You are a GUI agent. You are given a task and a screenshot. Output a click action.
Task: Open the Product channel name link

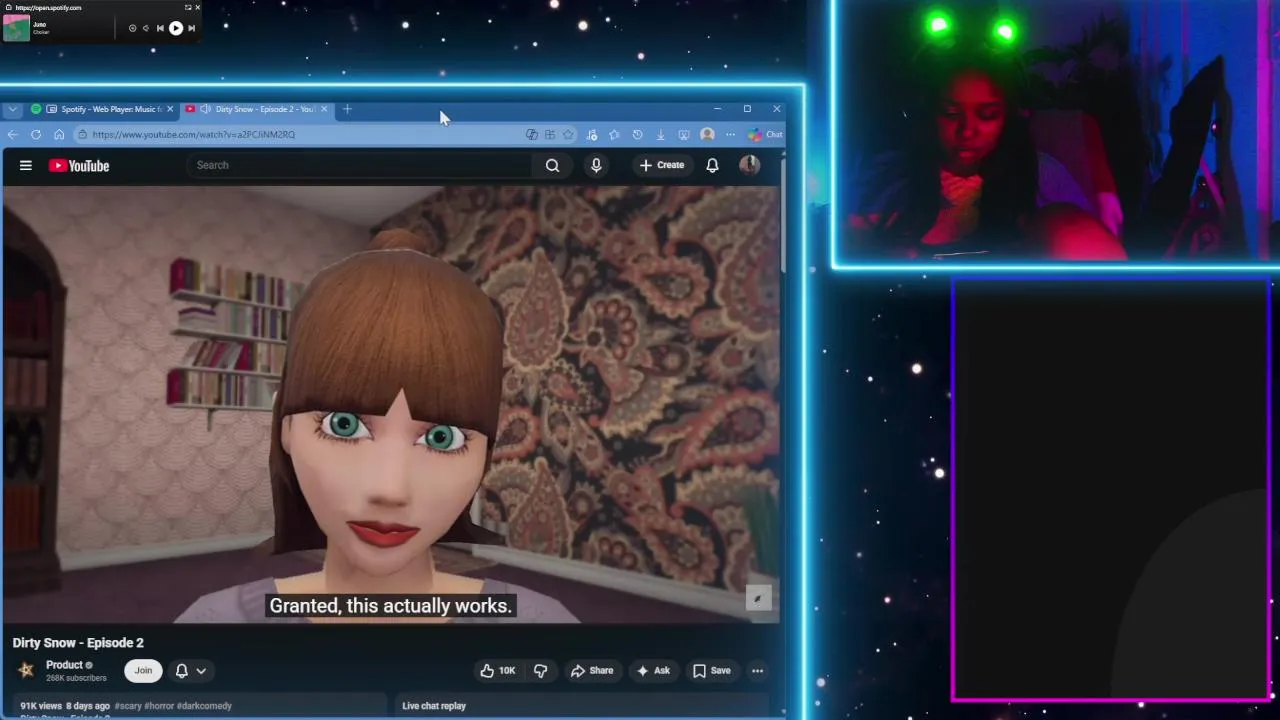click(x=64, y=665)
